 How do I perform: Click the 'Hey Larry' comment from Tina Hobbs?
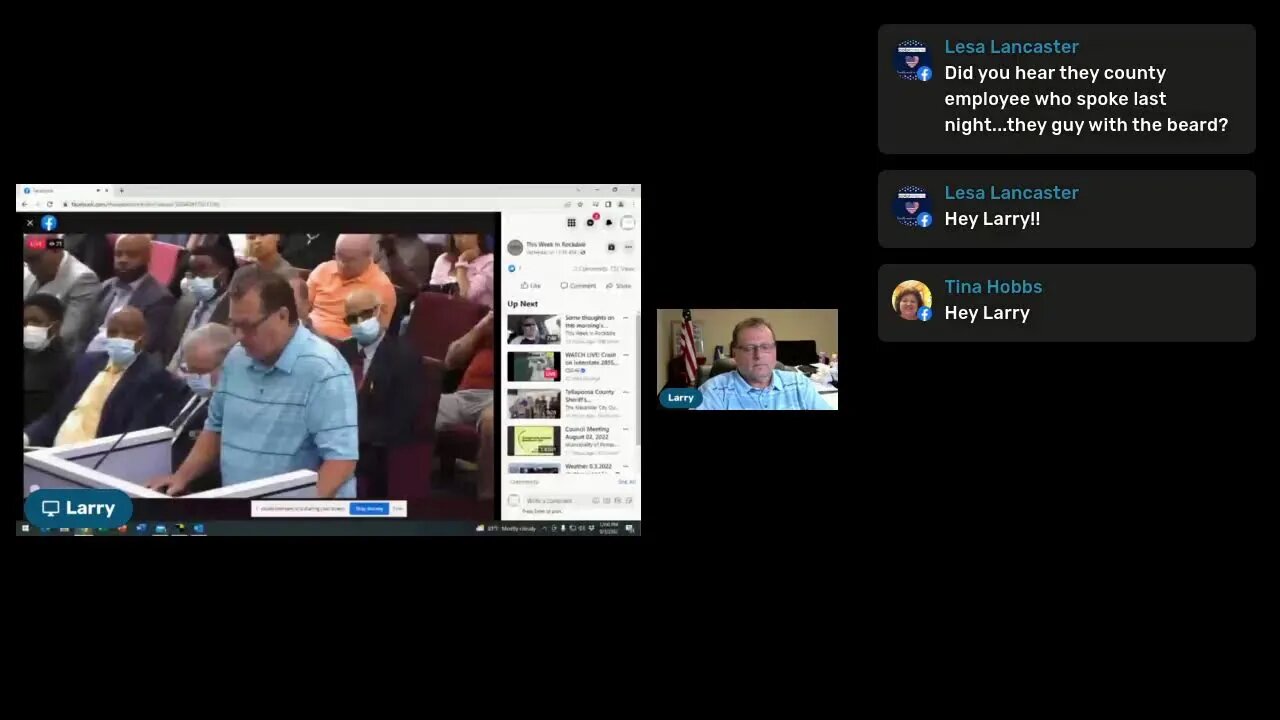987,313
